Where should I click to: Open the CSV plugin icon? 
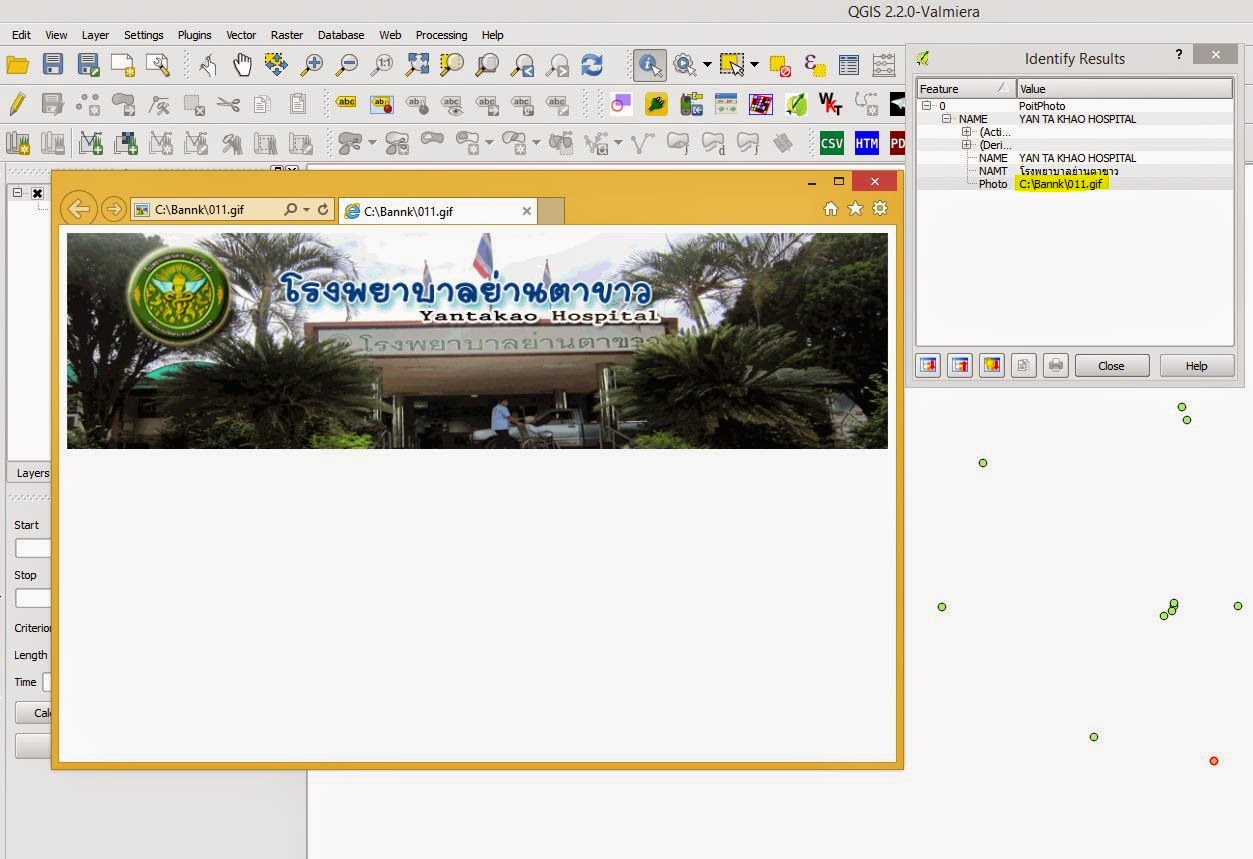(x=832, y=143)
